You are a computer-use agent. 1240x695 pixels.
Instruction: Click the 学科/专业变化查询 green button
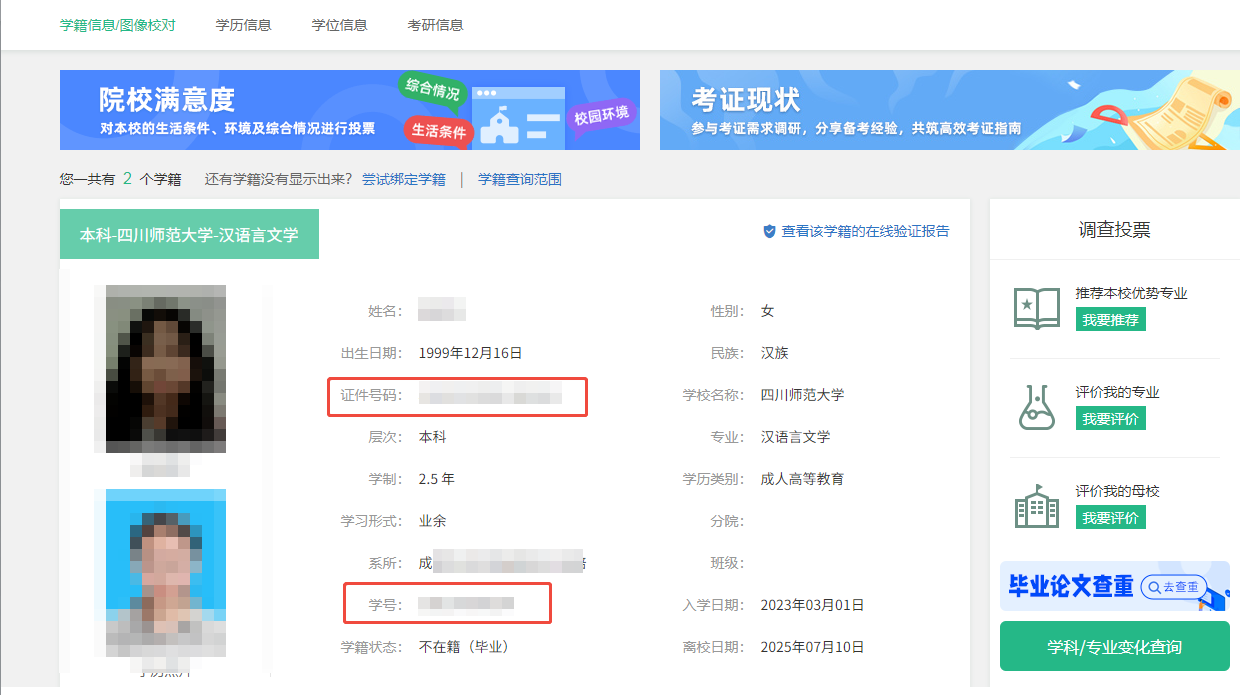[1114, 647]
